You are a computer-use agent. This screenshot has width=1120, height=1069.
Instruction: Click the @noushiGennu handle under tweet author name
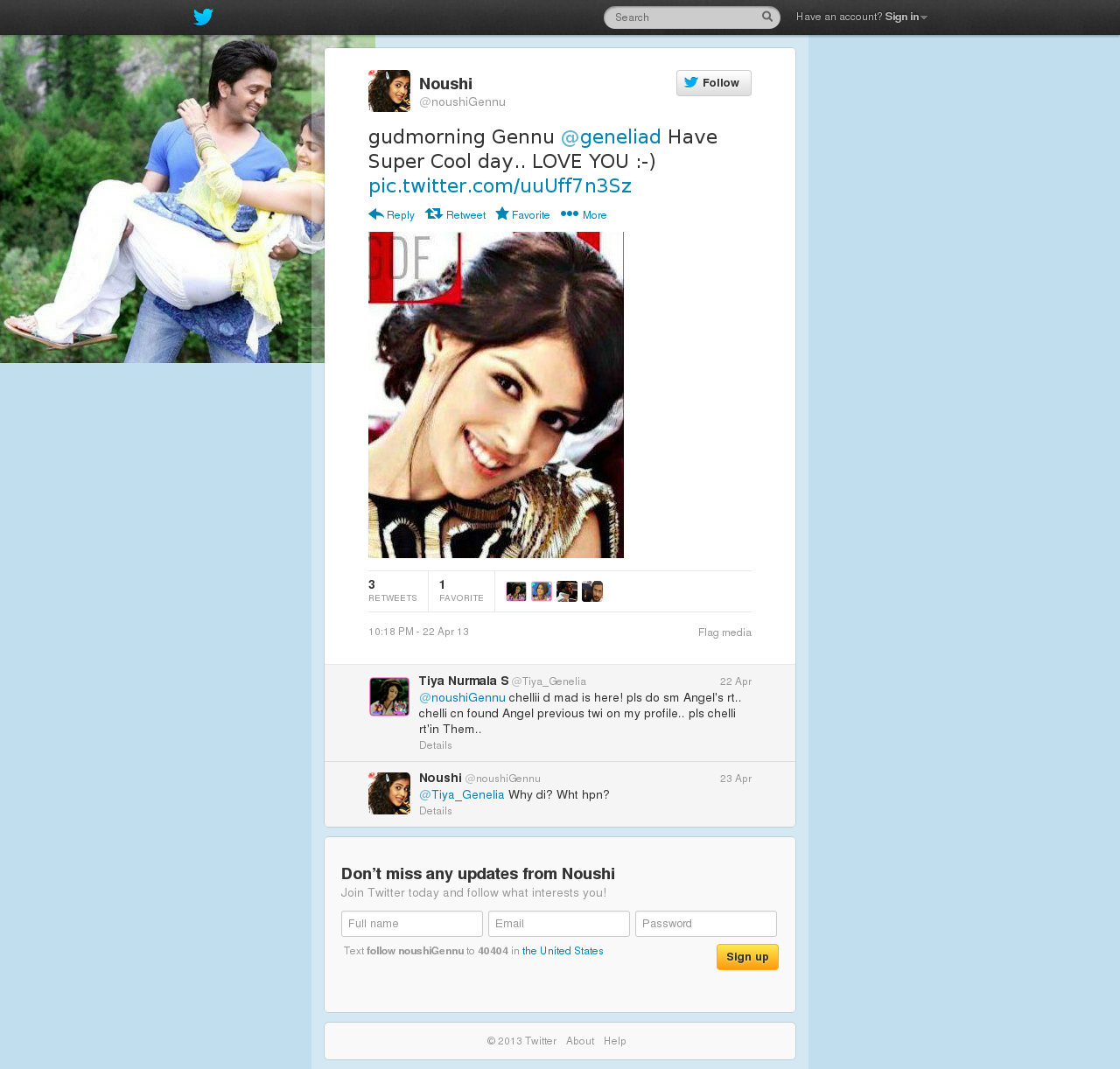click(x=462, y=102)
